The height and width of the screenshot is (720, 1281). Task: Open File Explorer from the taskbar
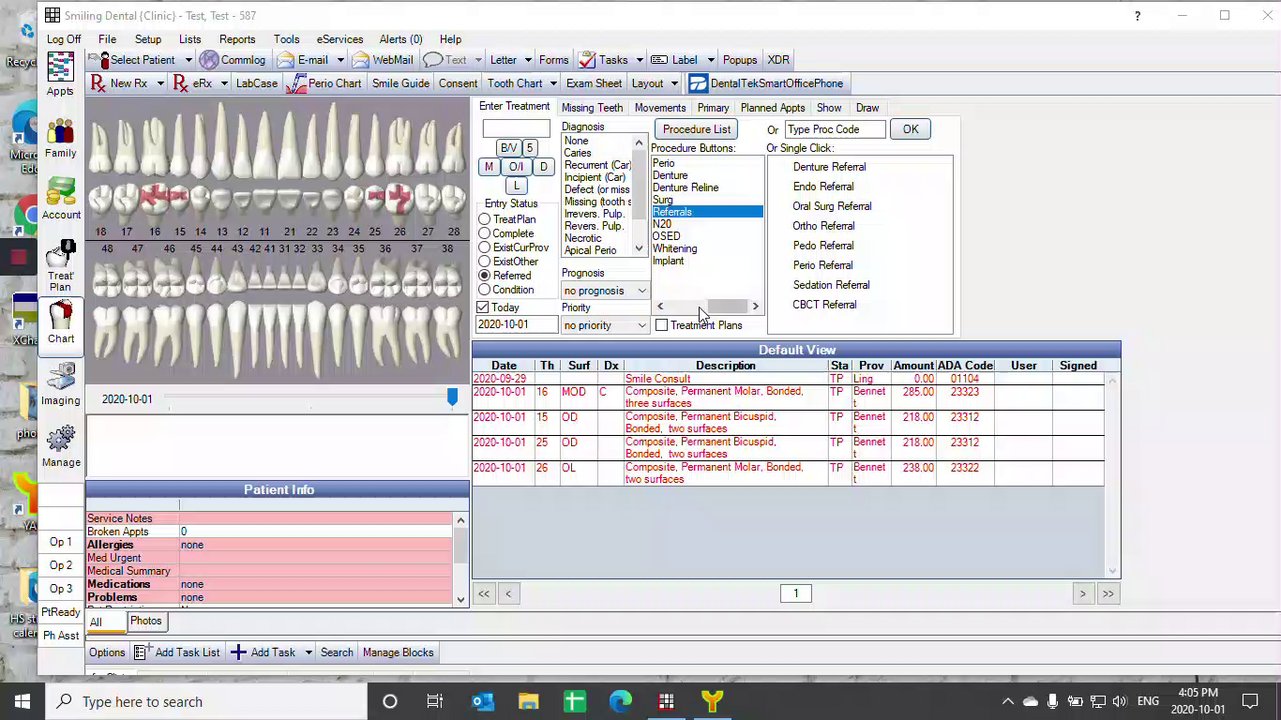(x=528, y=701)
